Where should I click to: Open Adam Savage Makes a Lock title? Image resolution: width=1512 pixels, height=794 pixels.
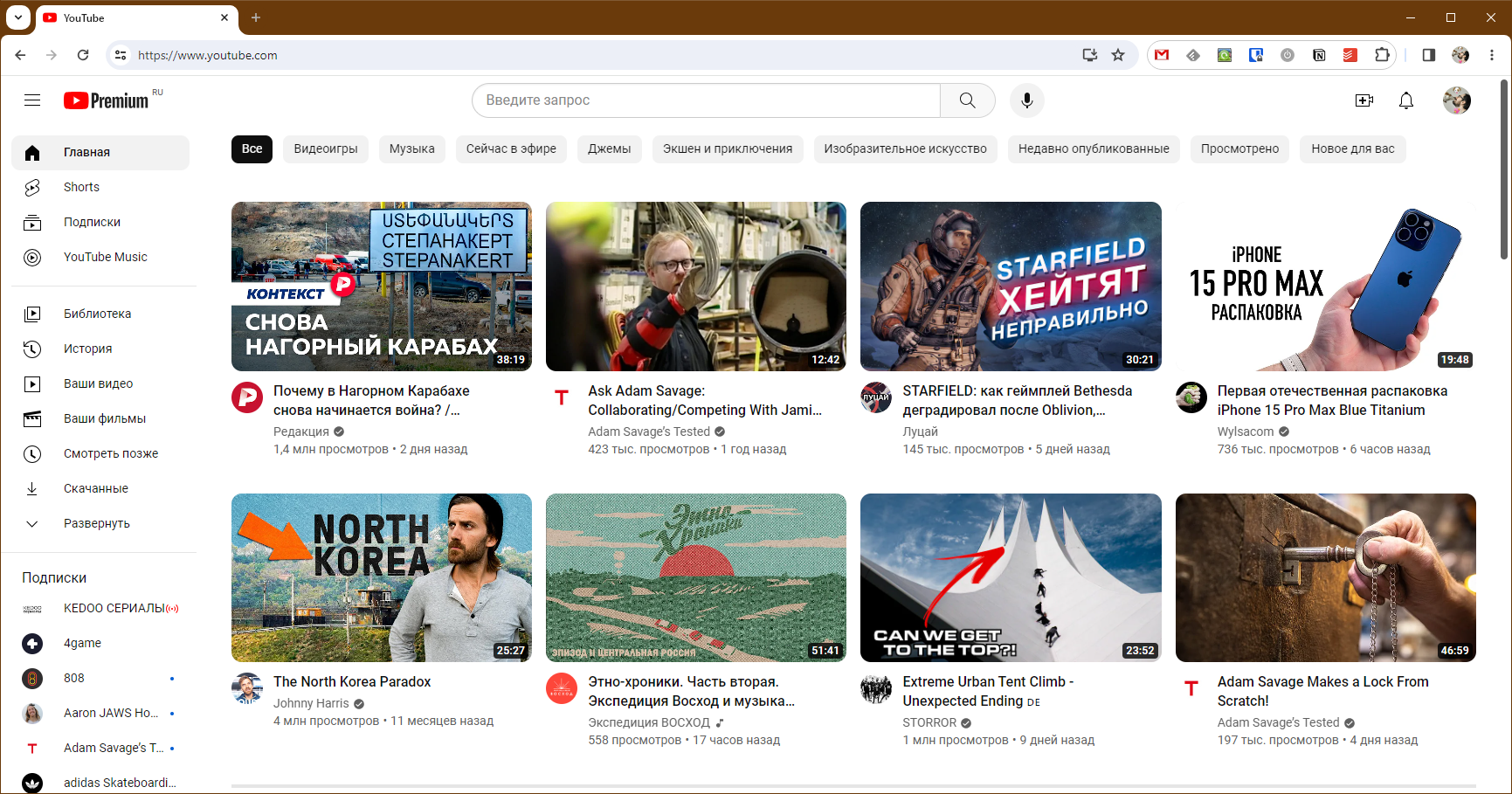click(1323, 691)
